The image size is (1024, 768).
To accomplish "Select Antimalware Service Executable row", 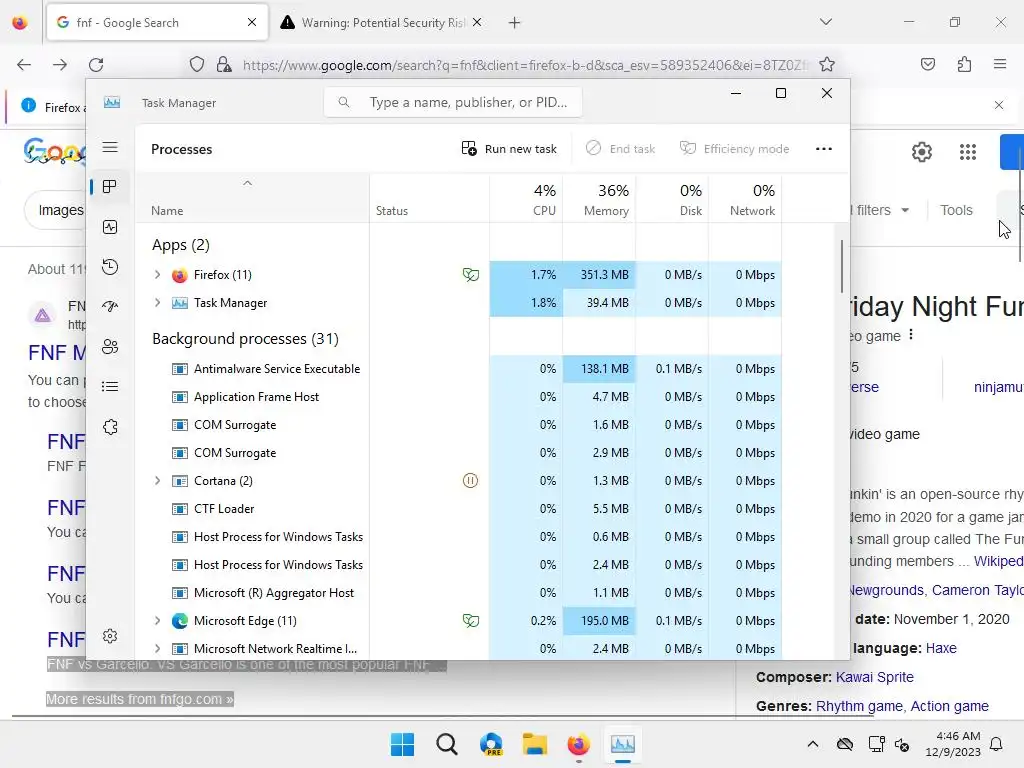I will pos(458,369).
